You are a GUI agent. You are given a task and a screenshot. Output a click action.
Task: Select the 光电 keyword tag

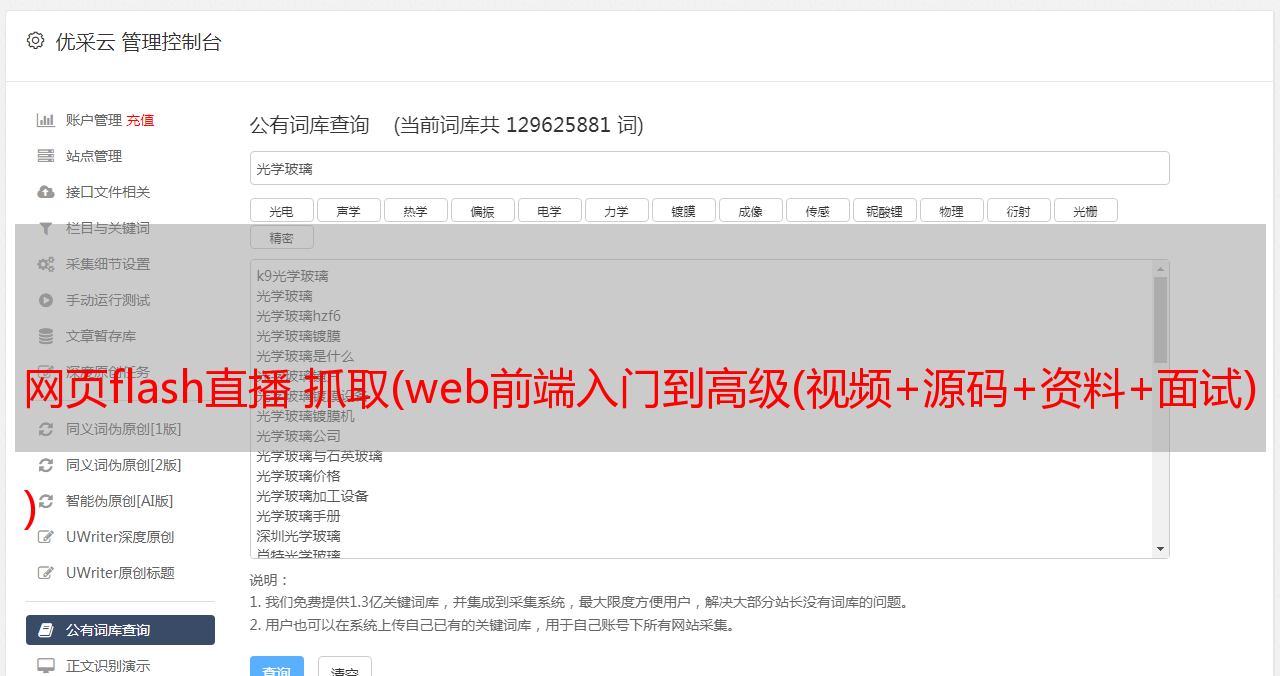281,211
